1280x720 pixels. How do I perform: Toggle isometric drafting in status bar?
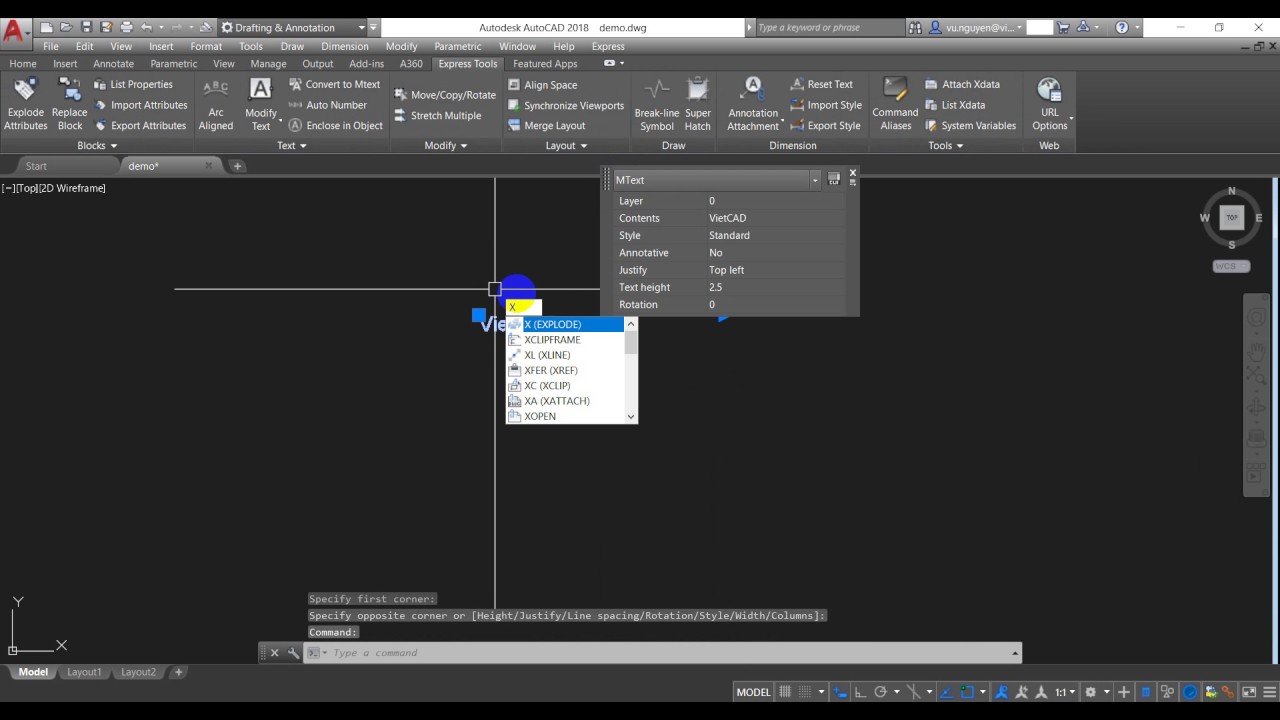(913, 692)
